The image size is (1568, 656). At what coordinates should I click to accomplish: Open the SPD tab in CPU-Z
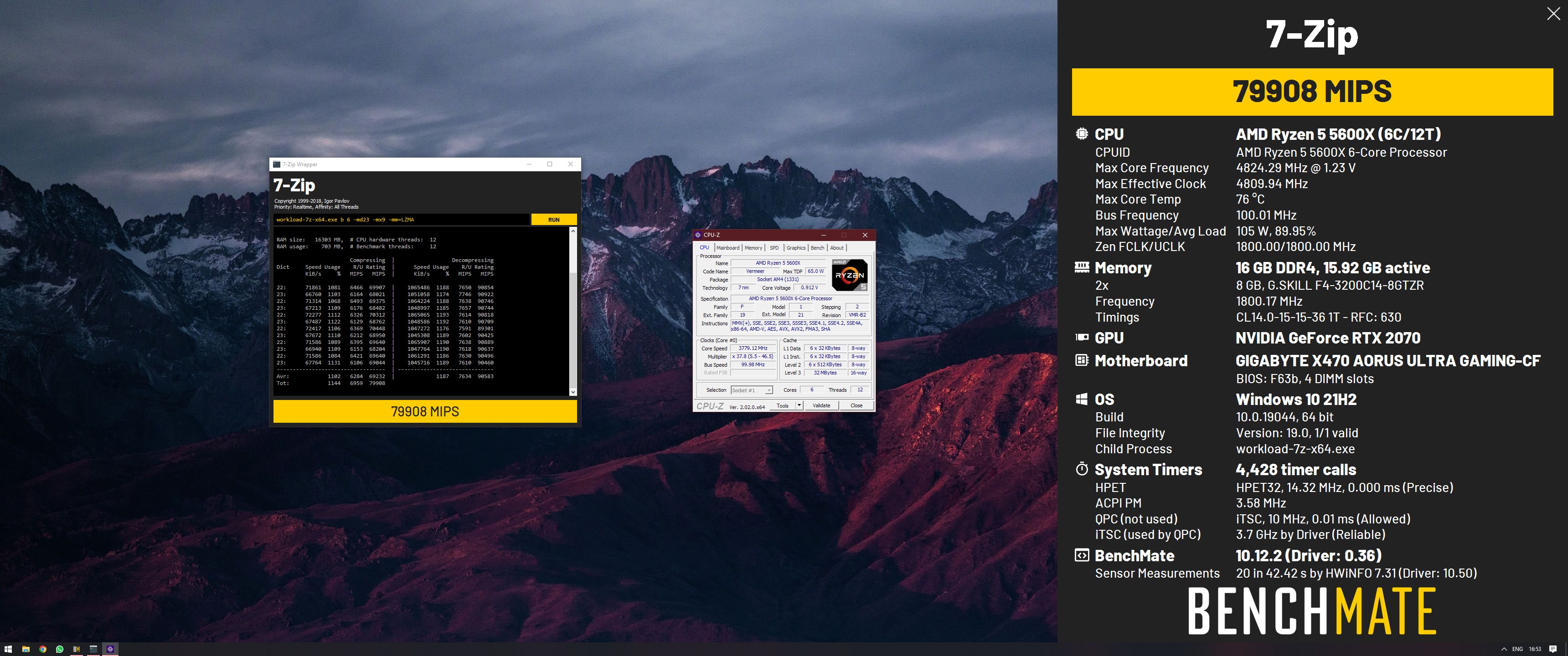point(774,248)
